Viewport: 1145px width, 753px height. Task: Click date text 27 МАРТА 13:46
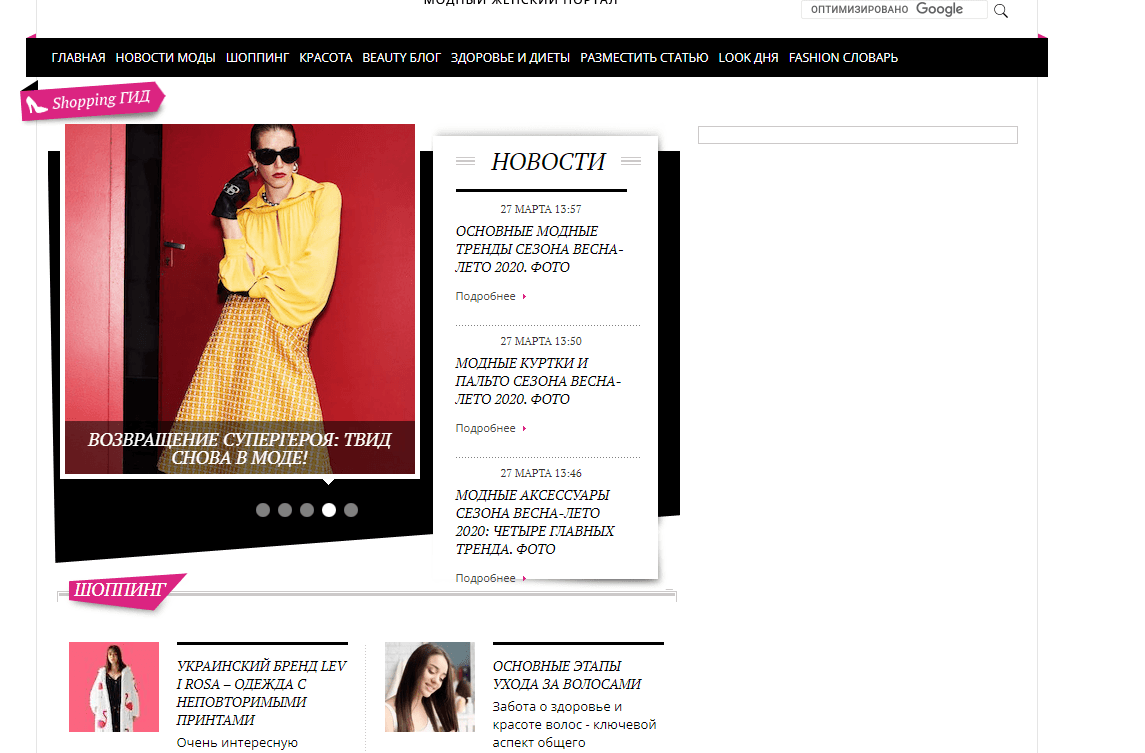click(541, 474)
